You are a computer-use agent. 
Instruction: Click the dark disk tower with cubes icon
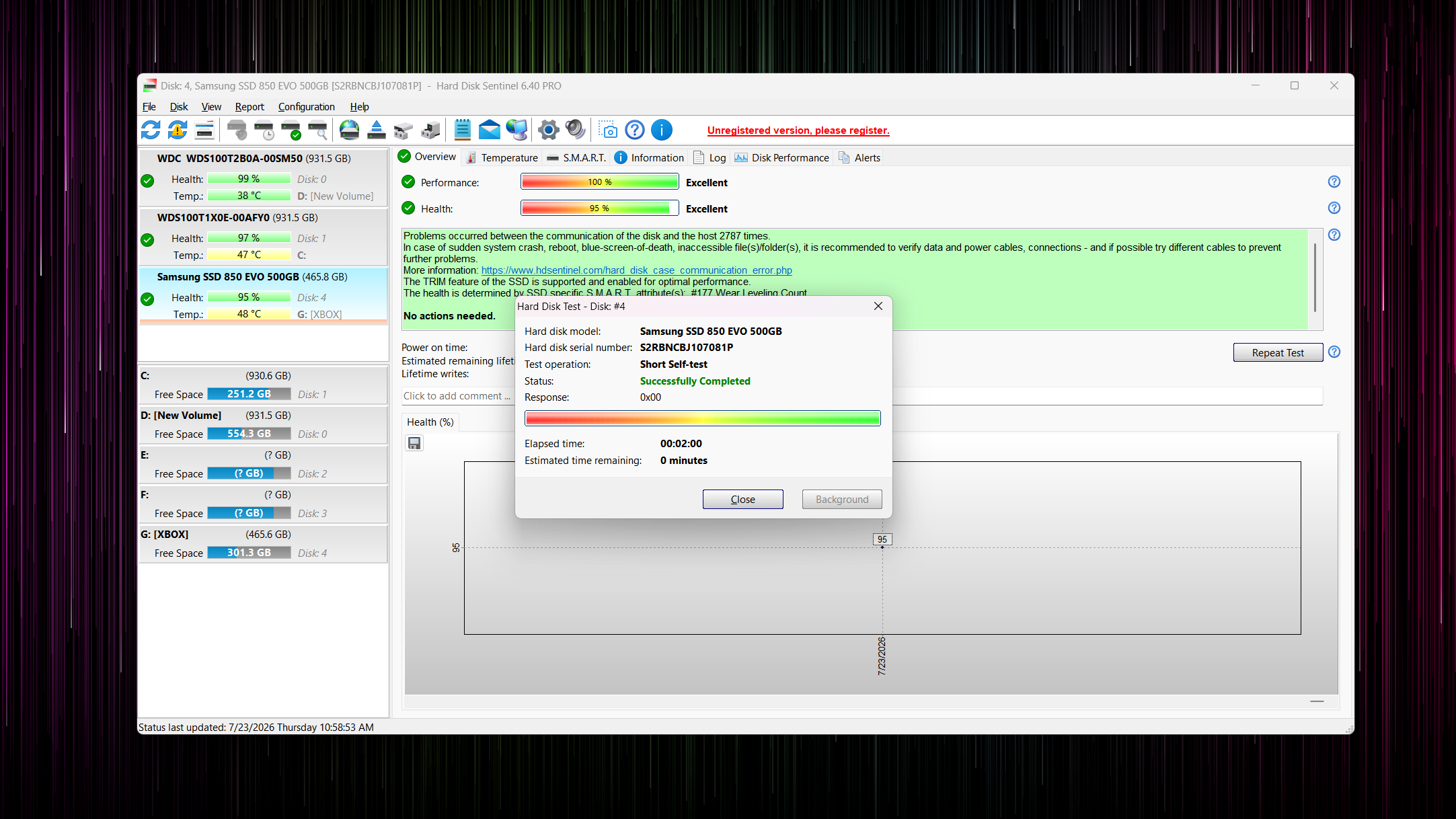[x=430, y=130]
